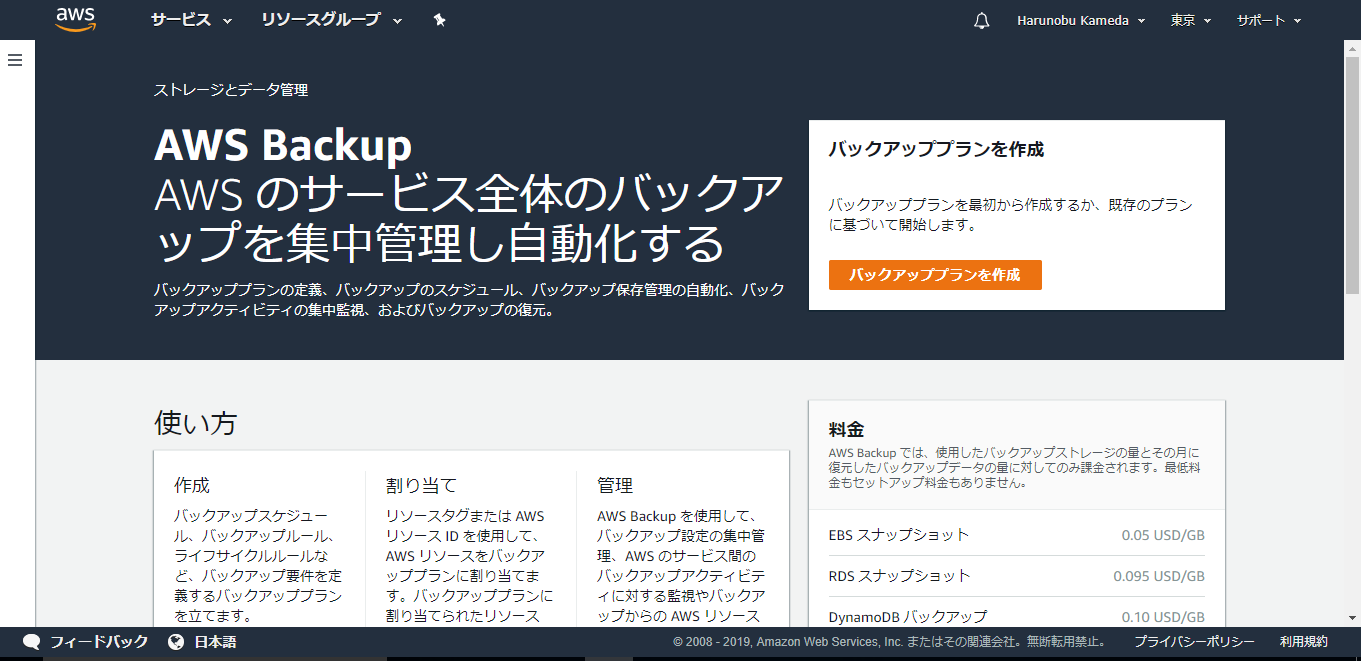Click the 作成 column heading
Image resolution: width=1361 pixels, height=661 pixels.
[x=192, y=486]
